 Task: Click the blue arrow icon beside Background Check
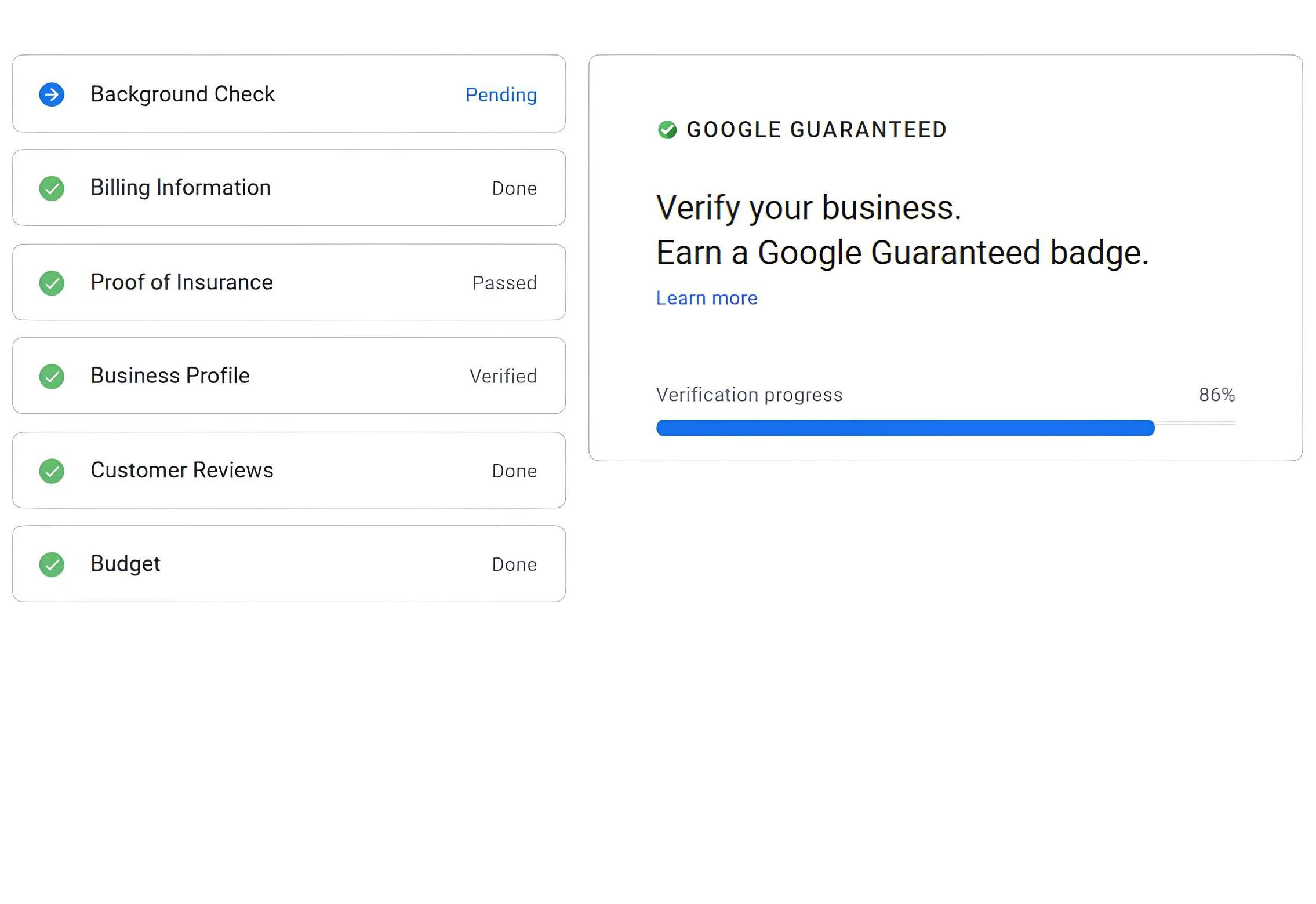tap(52, 94)
